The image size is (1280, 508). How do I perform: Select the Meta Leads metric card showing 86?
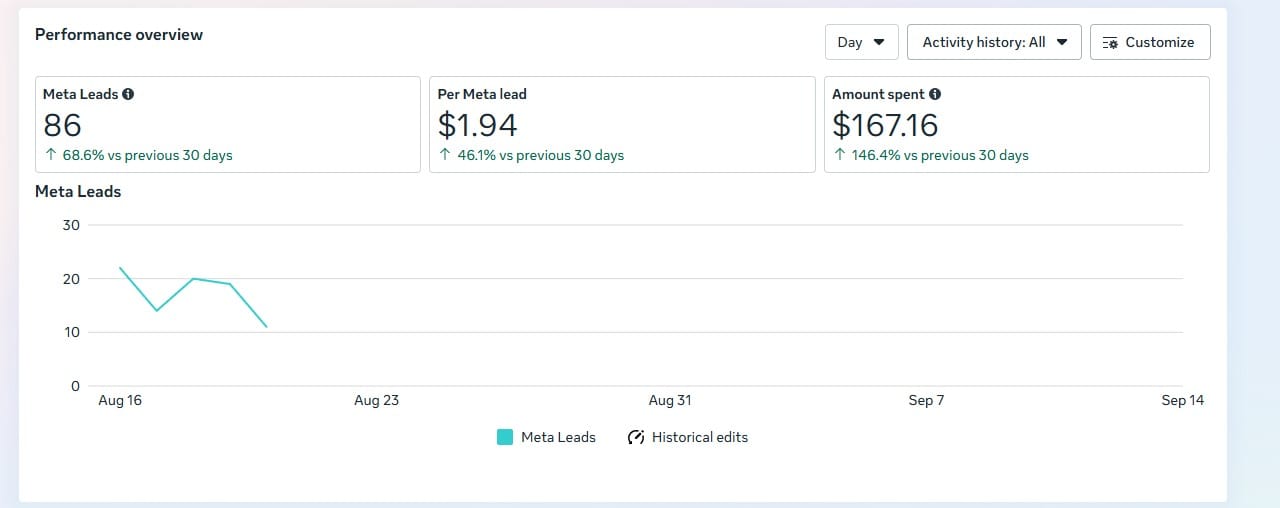(x=228, y=124)
